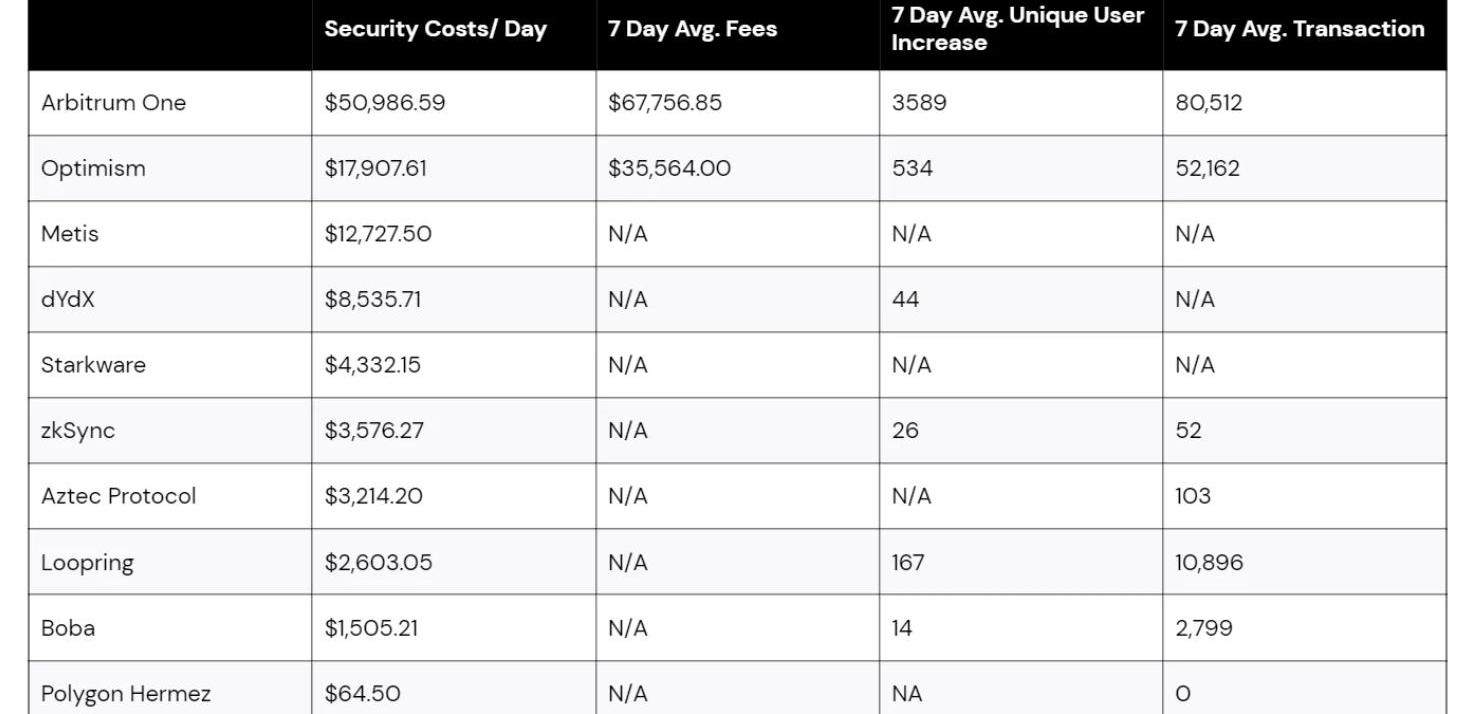Screen dimensions: 1474x714
Task: Select the "7 Day Avg. Unique User Increase" header
Action: click(1017, 29)
